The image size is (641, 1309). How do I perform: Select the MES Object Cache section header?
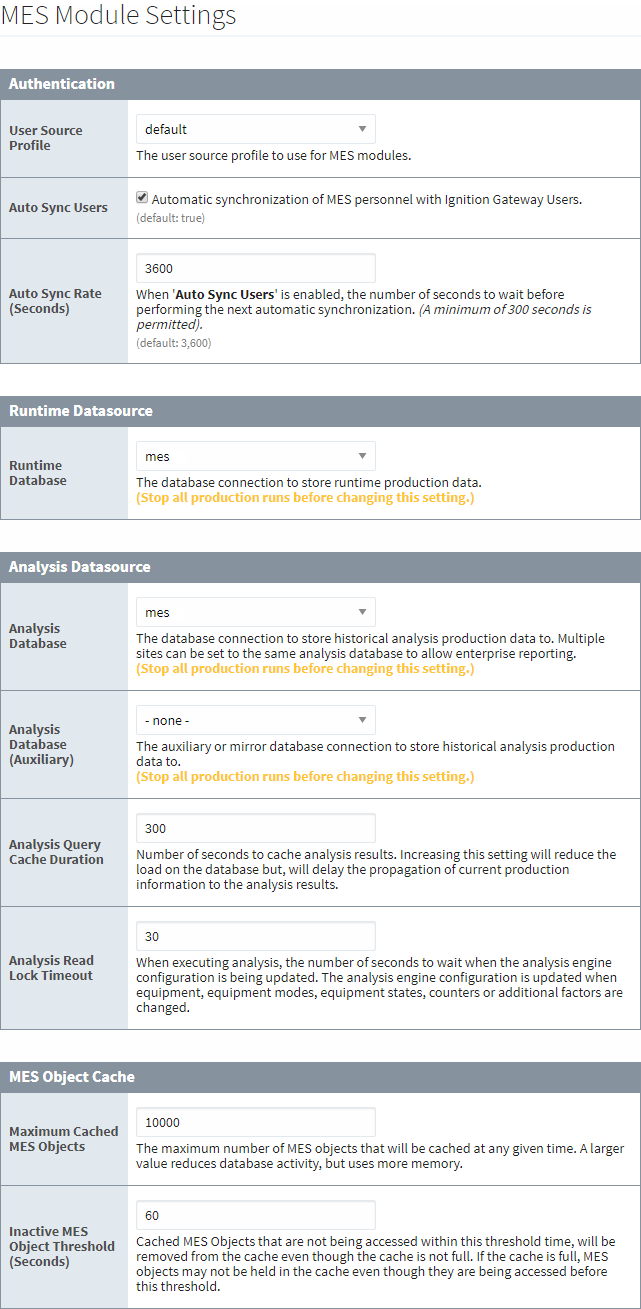tap(72, 1077)
